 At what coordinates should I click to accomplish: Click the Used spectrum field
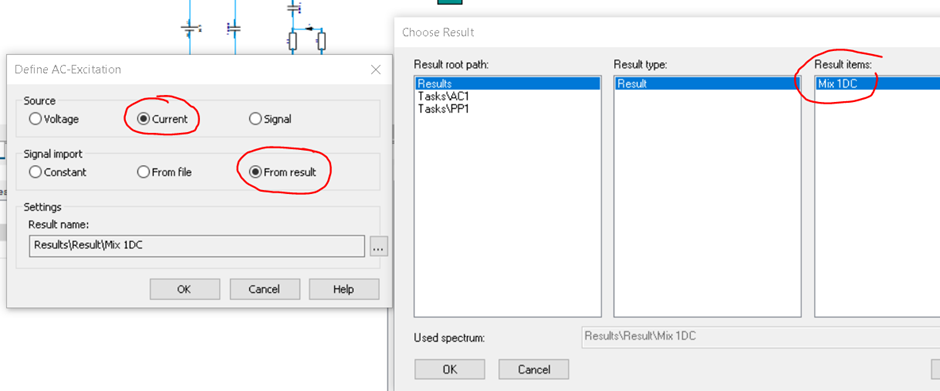pos(760,337)
